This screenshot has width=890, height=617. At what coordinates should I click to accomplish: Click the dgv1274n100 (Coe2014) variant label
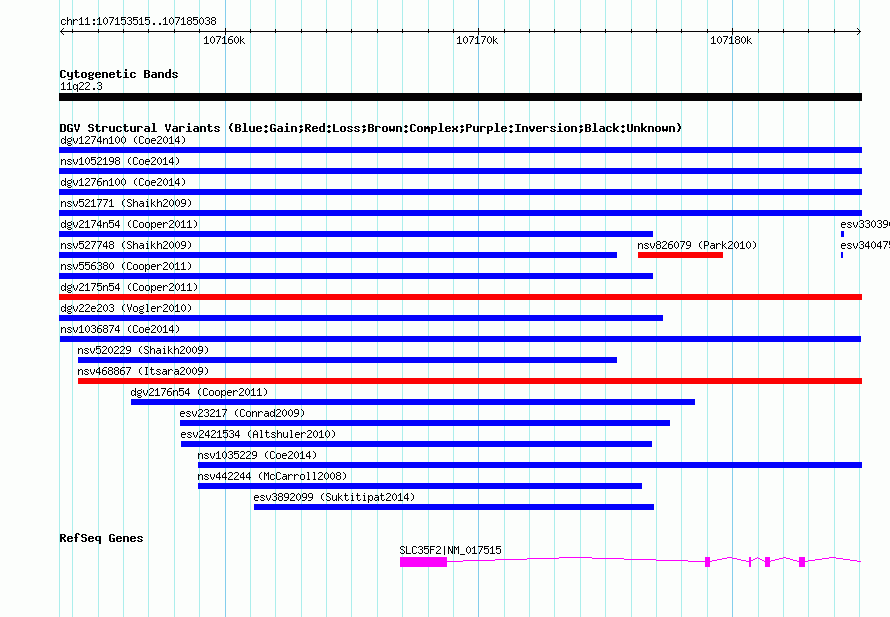pyautogui.click(x=123, y=140)
